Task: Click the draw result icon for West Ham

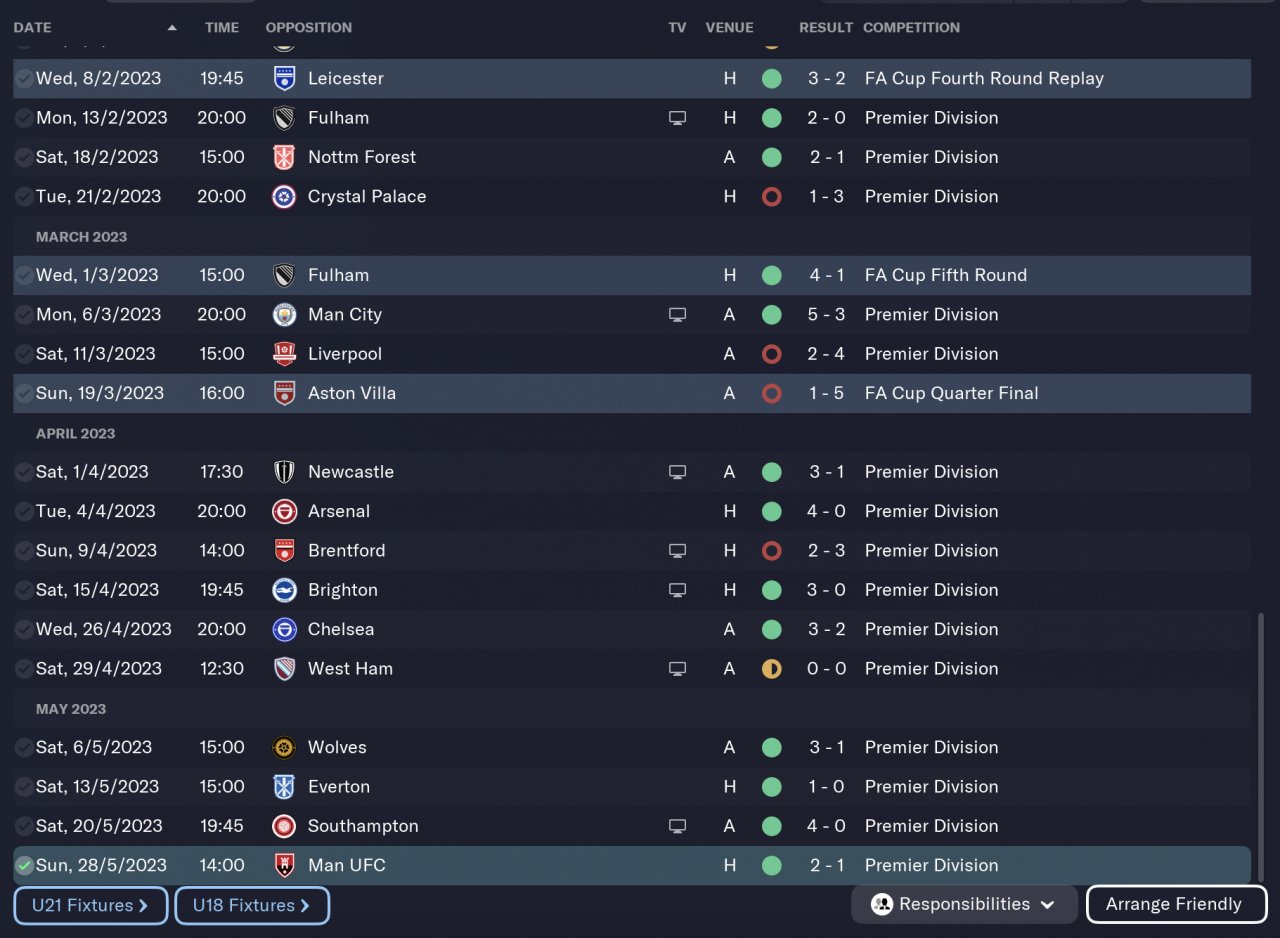Action: pos(771,669)
